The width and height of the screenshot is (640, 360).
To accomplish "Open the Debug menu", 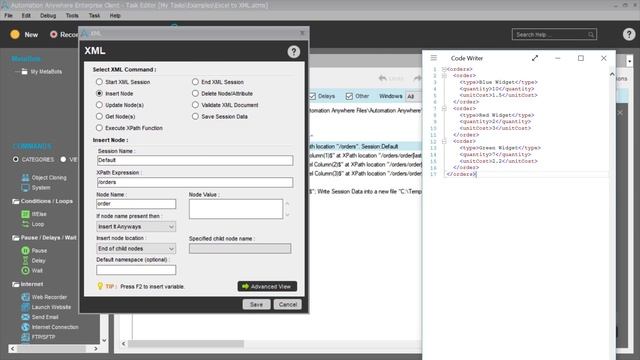I will pyautogui.click(x=48, y=16).
